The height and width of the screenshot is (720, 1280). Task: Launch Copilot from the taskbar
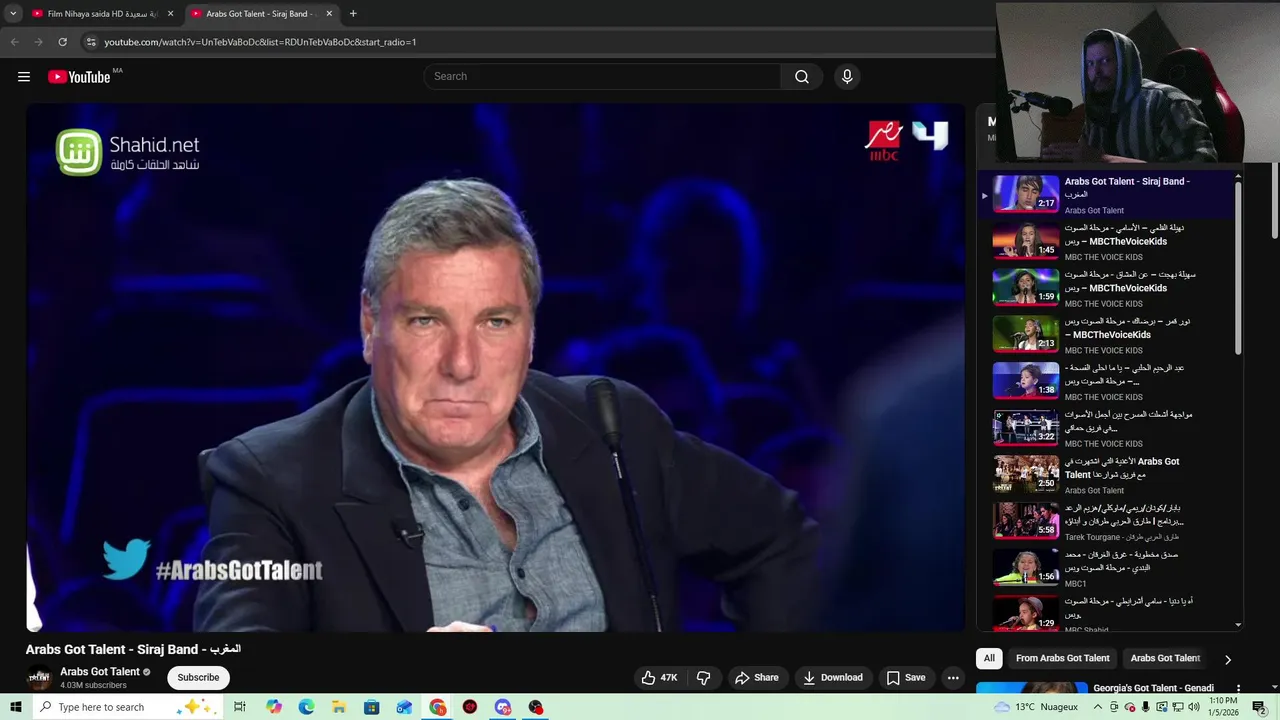coord(274,707)
